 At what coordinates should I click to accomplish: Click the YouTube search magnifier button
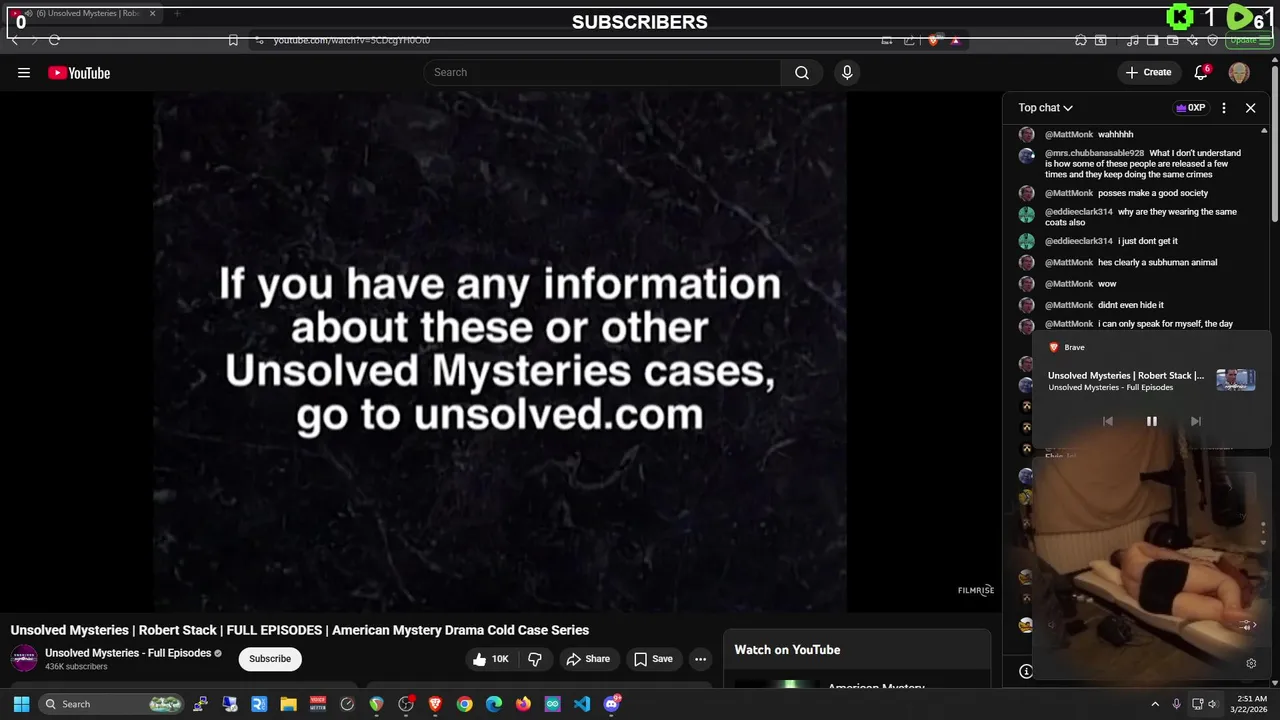802,72
